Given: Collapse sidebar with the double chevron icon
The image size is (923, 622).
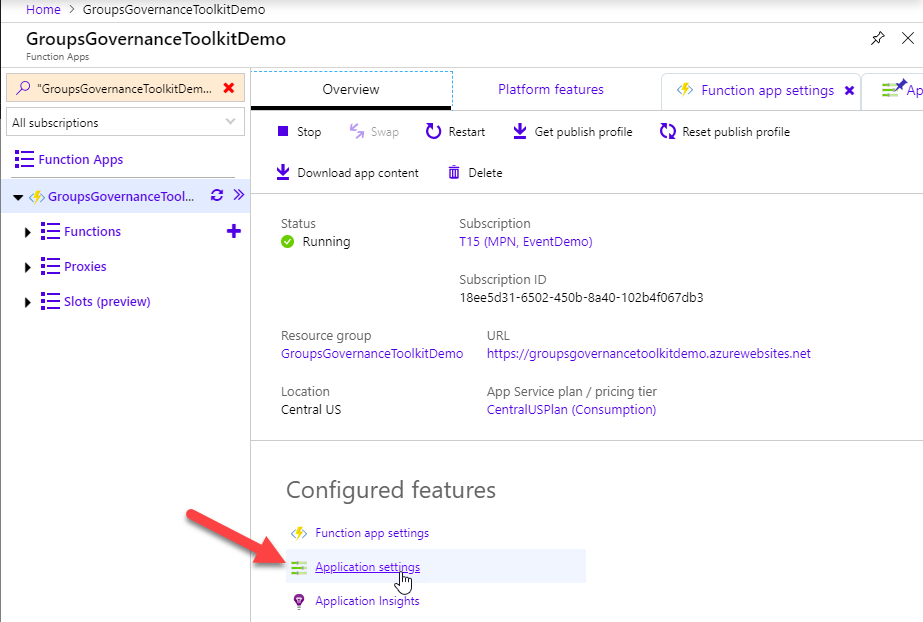Looking at the screenshot, I should click(239, 196).
